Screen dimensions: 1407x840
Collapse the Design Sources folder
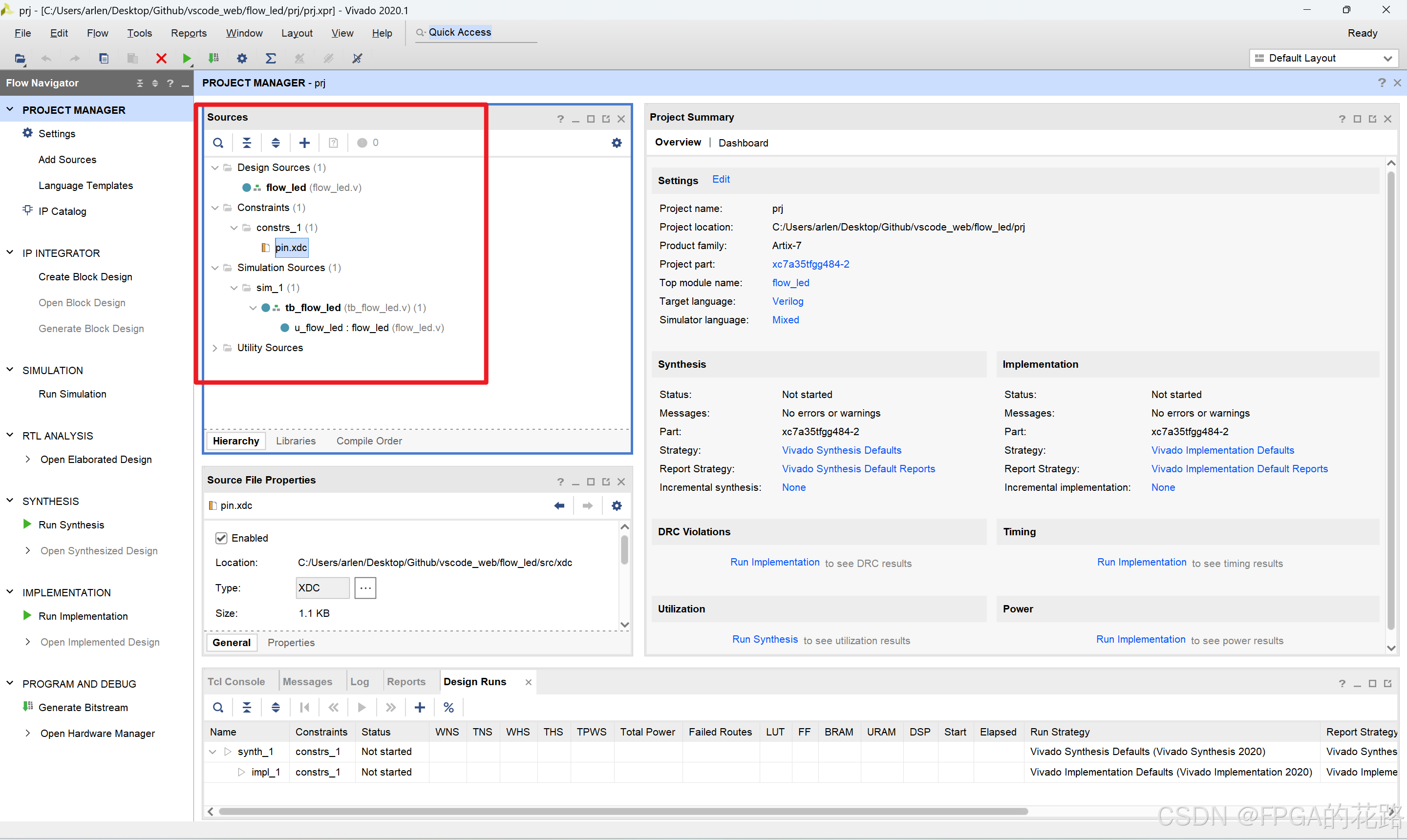pyautogui.click(x=214, y=168)
